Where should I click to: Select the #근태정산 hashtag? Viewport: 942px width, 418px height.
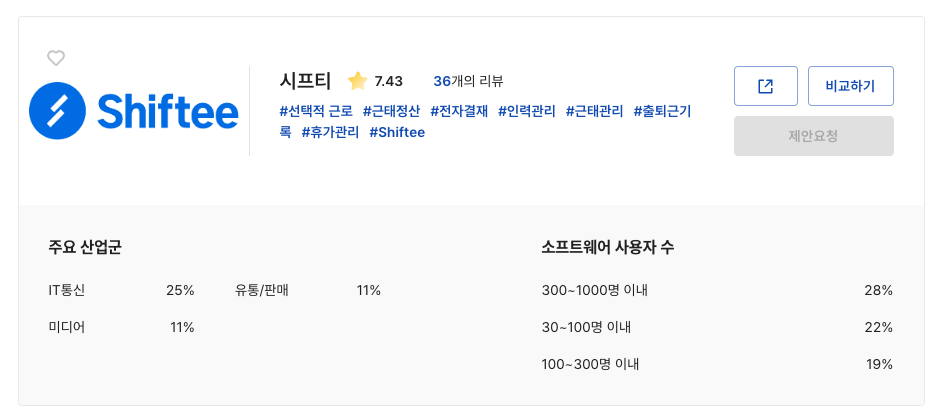click(x=391, y=111)
